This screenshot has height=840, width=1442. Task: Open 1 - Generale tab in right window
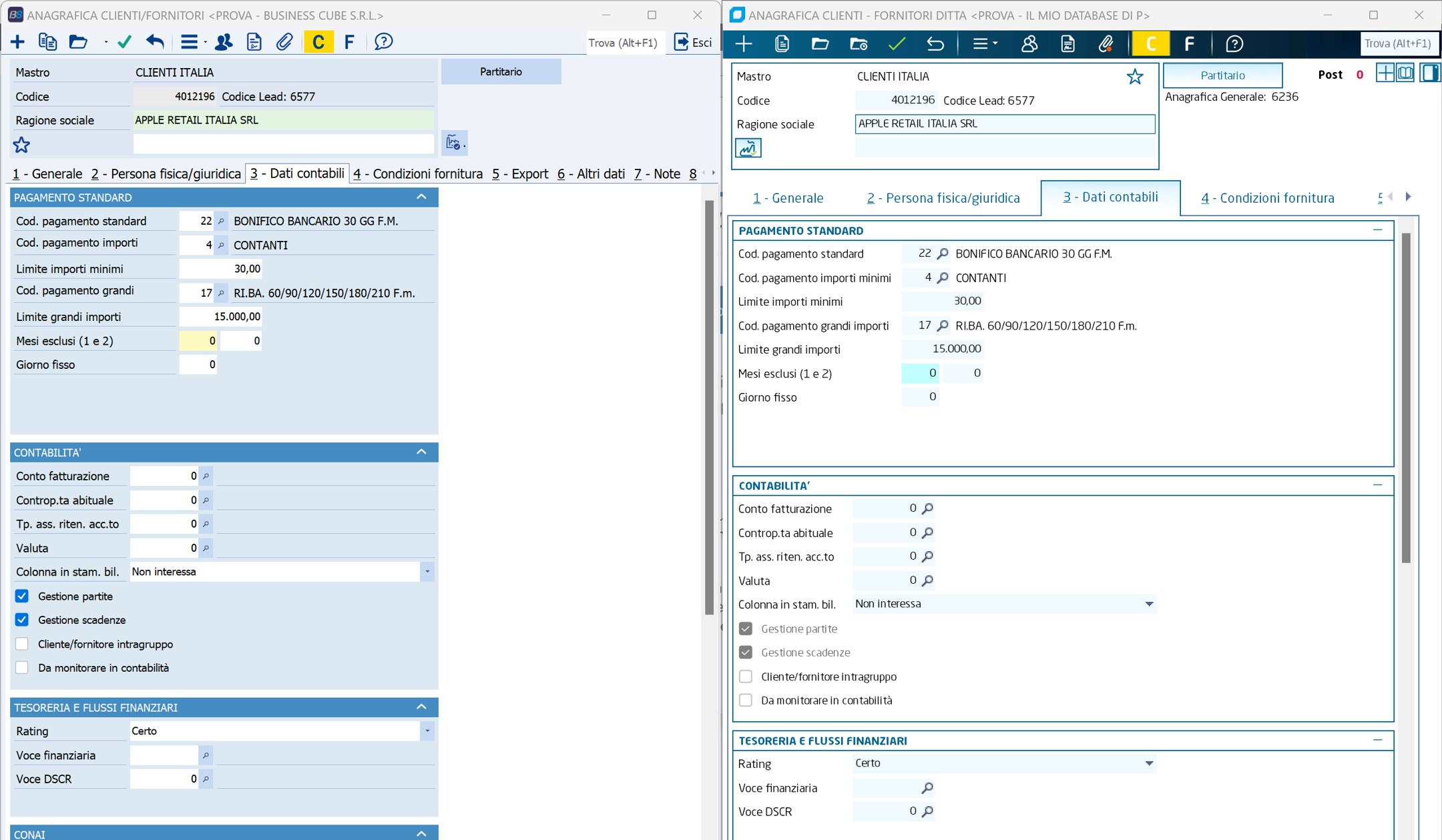[788, 198]
